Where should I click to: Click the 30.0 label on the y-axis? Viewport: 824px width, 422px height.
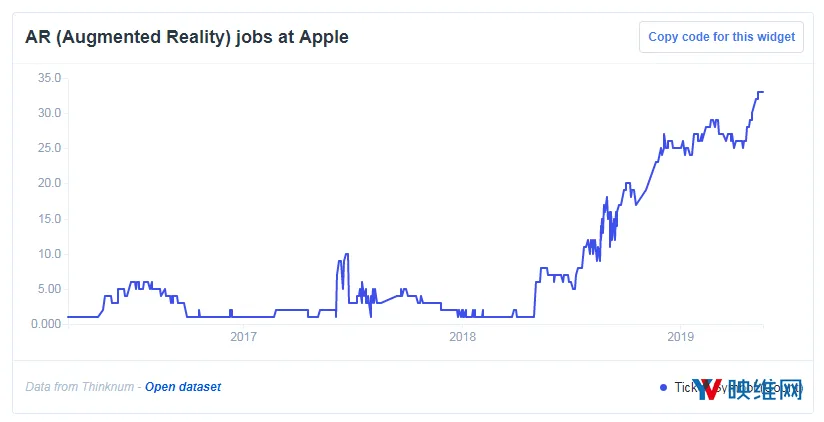(x=49, y=113)
